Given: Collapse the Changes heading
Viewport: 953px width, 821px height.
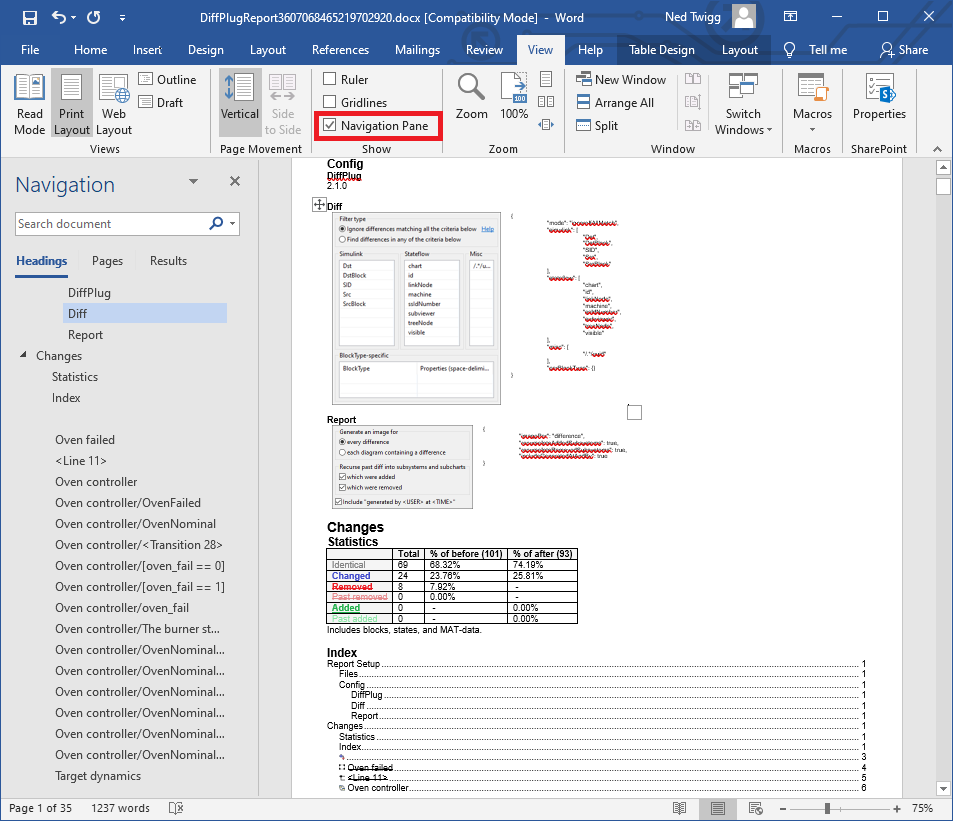Looking at the screenshot, I should (x=23, y=354).
